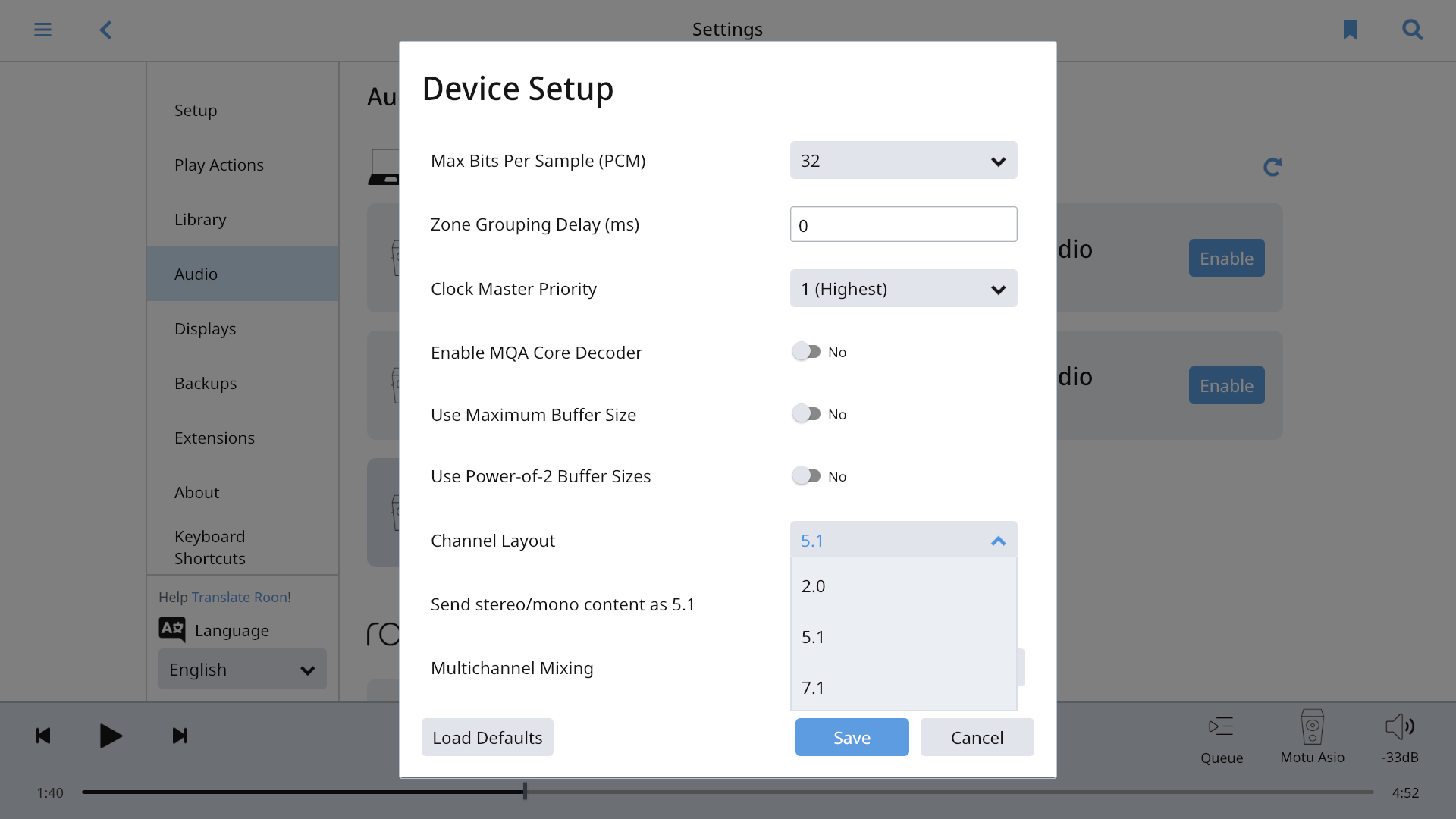Click the back arrow icon
Viewport: 1456px width, 819px height.
pos(105,30)
